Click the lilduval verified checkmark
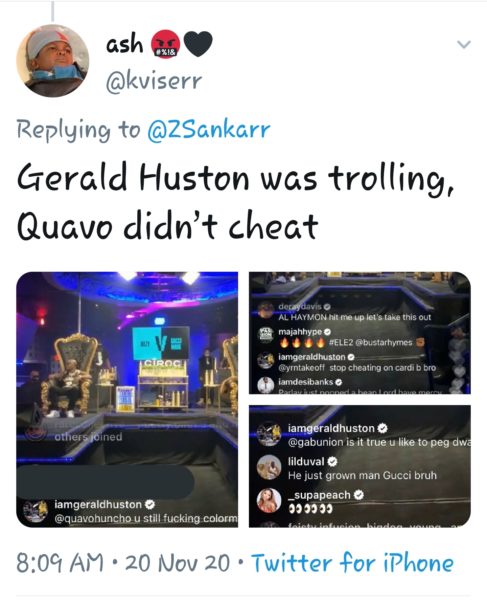487x600 pixels. 332,461
